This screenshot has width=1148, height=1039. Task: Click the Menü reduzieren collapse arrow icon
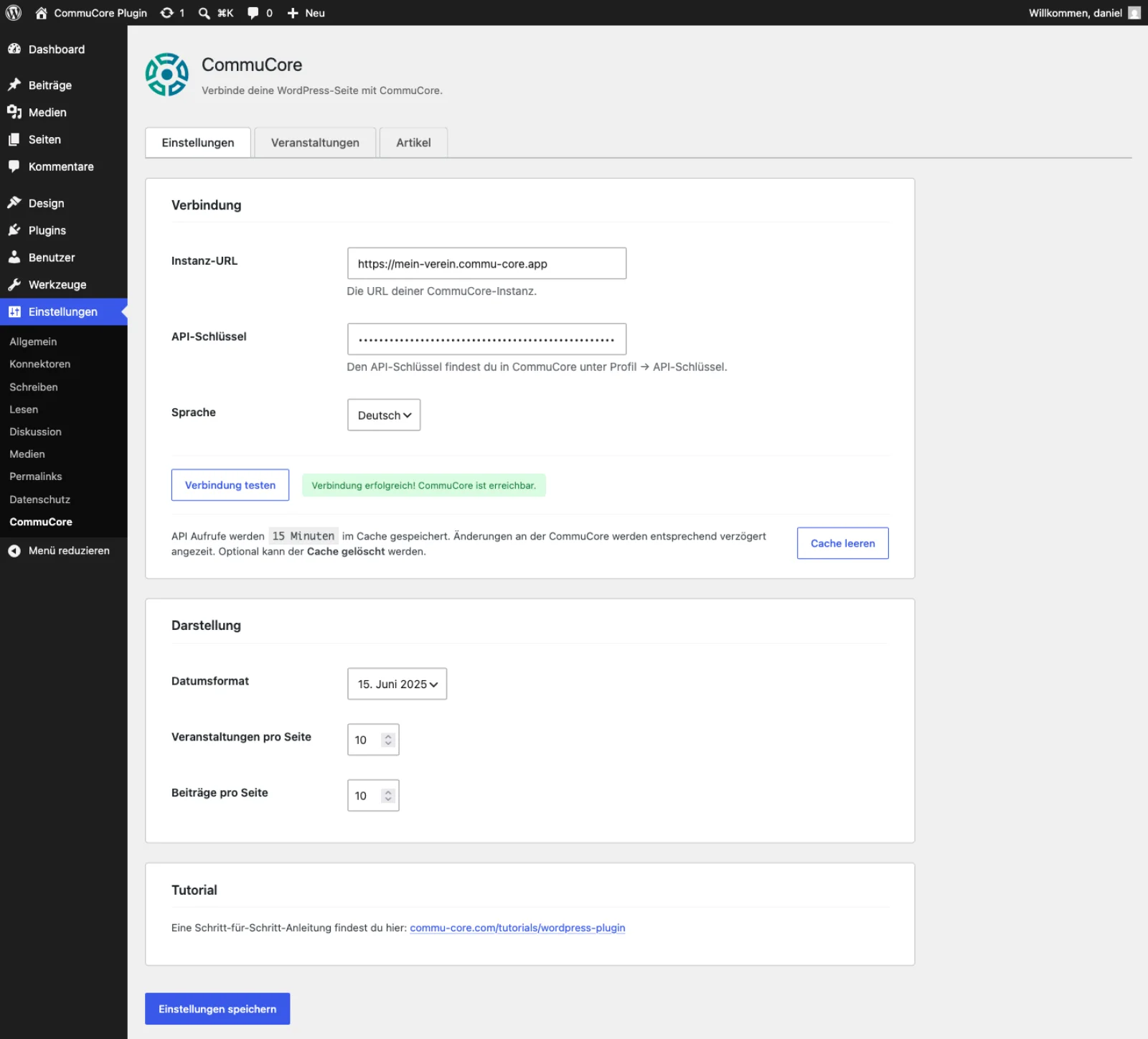(x=14, y=550)
